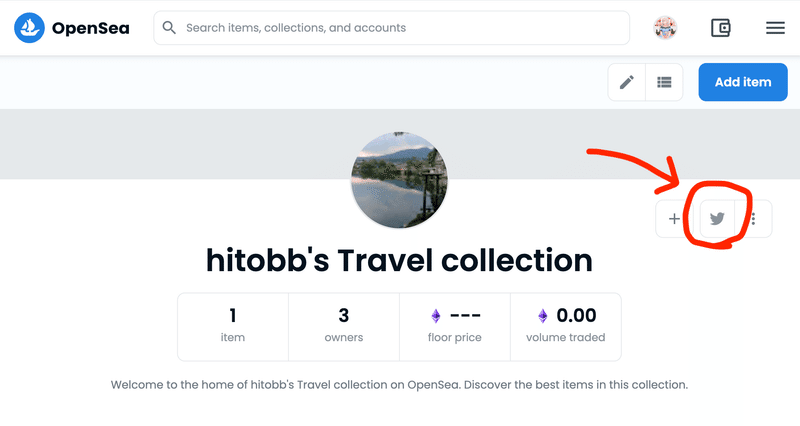The image size is (800, 426).
Task: Select the 1 item stat box
Action: click(233, 327)
